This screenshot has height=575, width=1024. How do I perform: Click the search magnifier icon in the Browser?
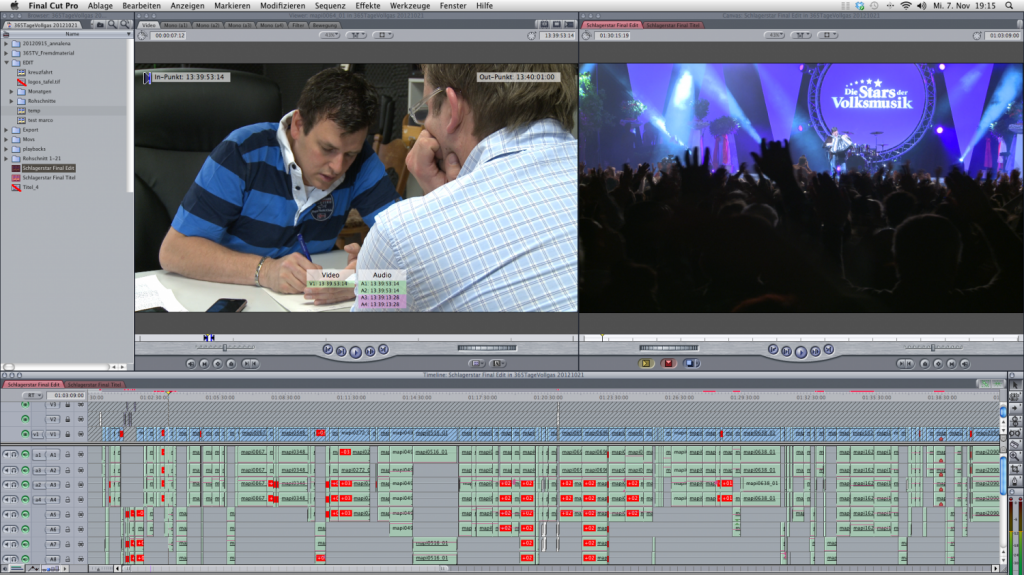(114, 23)
